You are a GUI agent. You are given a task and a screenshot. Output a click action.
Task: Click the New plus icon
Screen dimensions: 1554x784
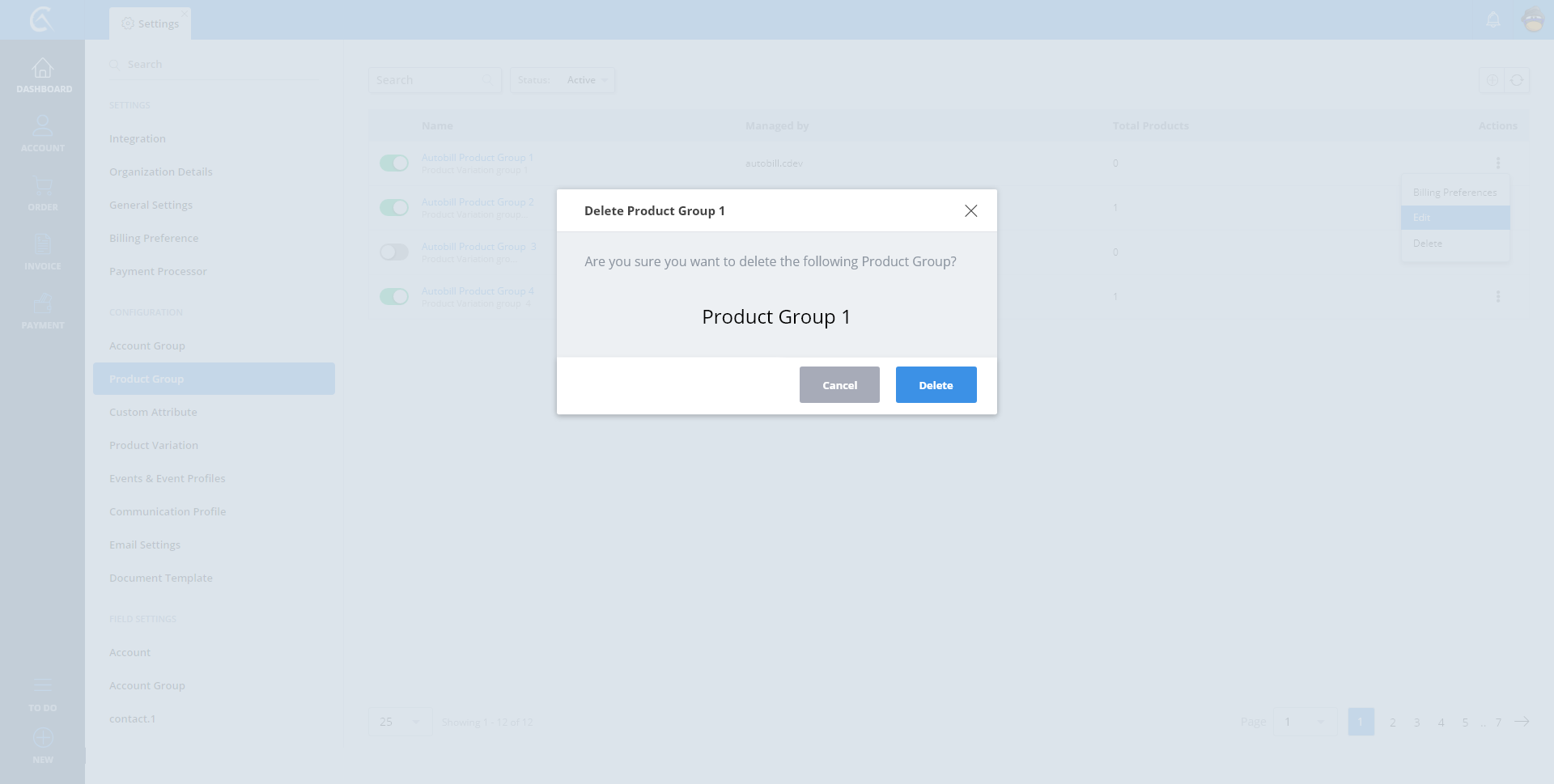click(43, 738)
